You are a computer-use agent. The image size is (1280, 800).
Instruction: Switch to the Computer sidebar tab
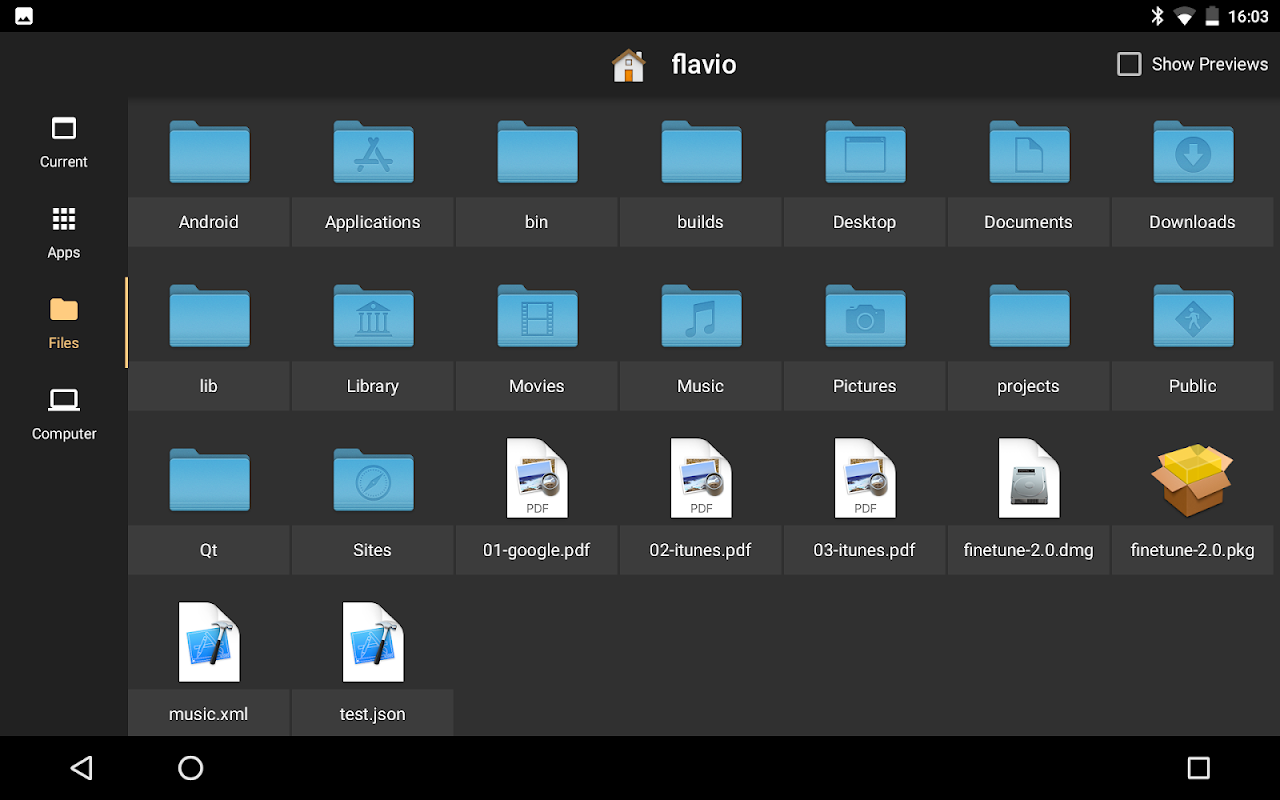coord(64,414)
